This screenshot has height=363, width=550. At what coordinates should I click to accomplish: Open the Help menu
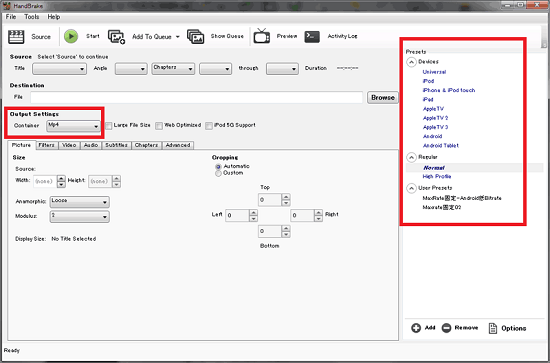pyautogui.click(x=54, y=17)
